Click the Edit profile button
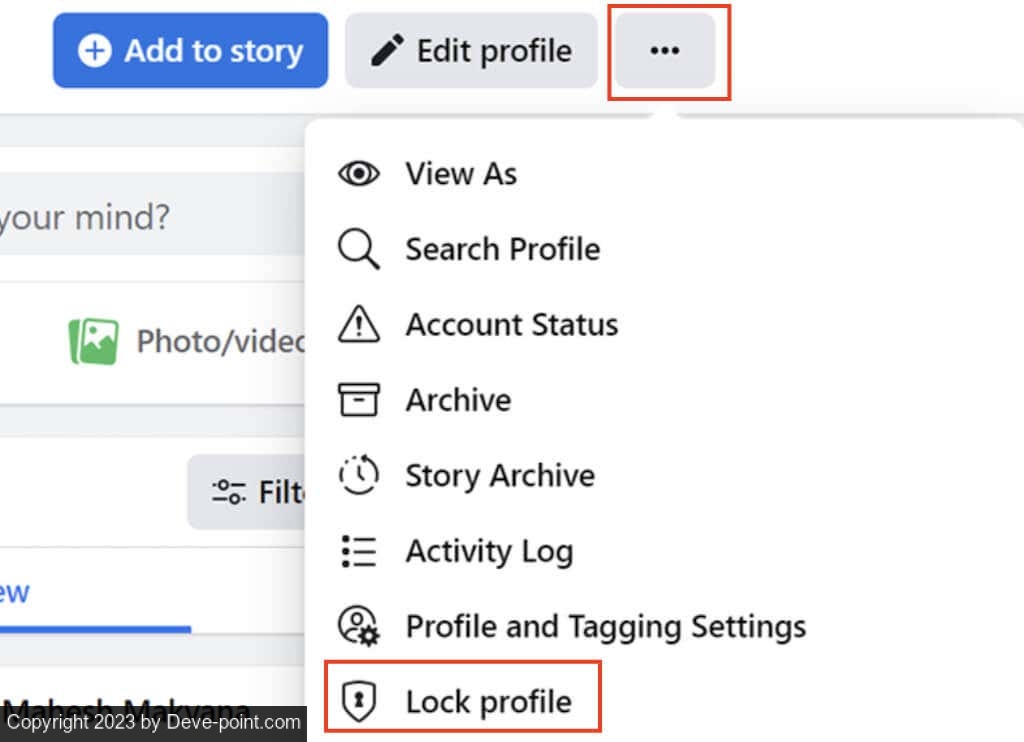 pos(471,50)
